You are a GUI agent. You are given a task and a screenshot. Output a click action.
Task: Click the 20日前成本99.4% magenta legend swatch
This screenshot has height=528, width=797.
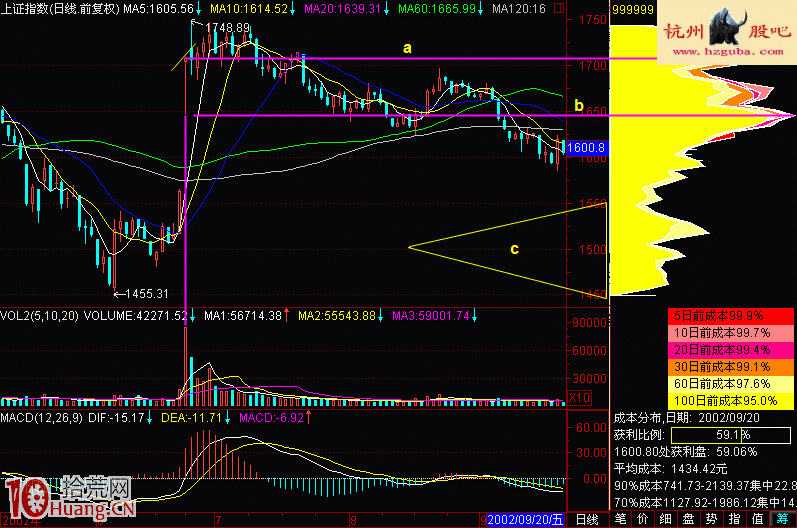click(730, 350)
